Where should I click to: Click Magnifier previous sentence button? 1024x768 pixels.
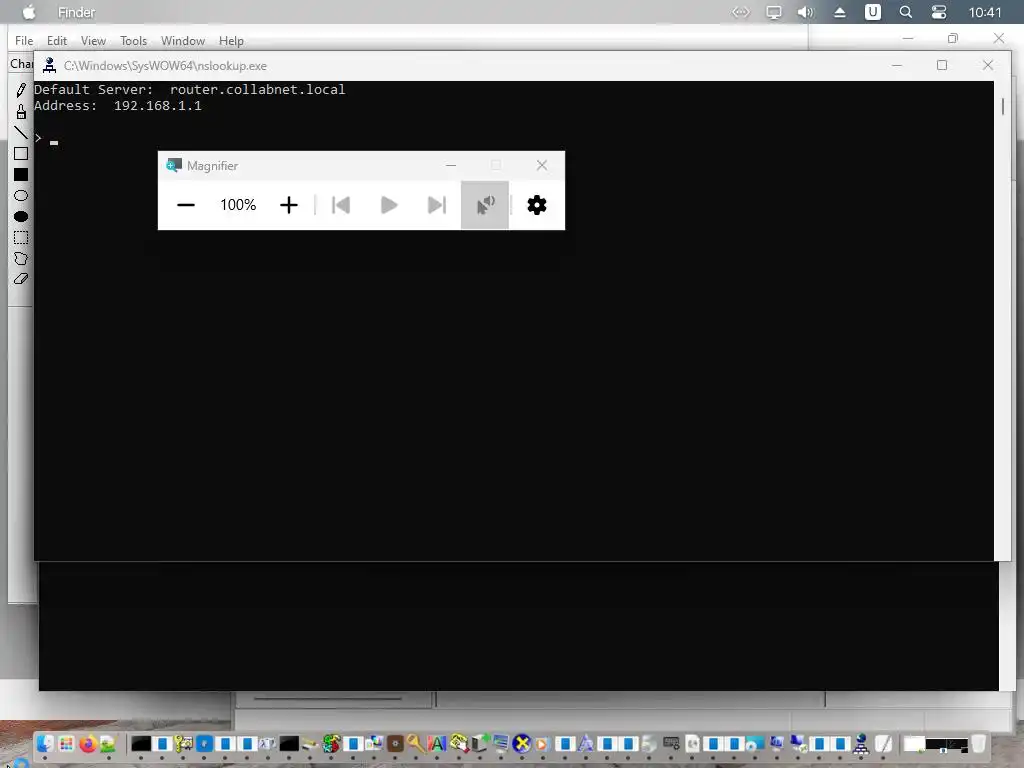pyautogui.click(x=341, y=205)
